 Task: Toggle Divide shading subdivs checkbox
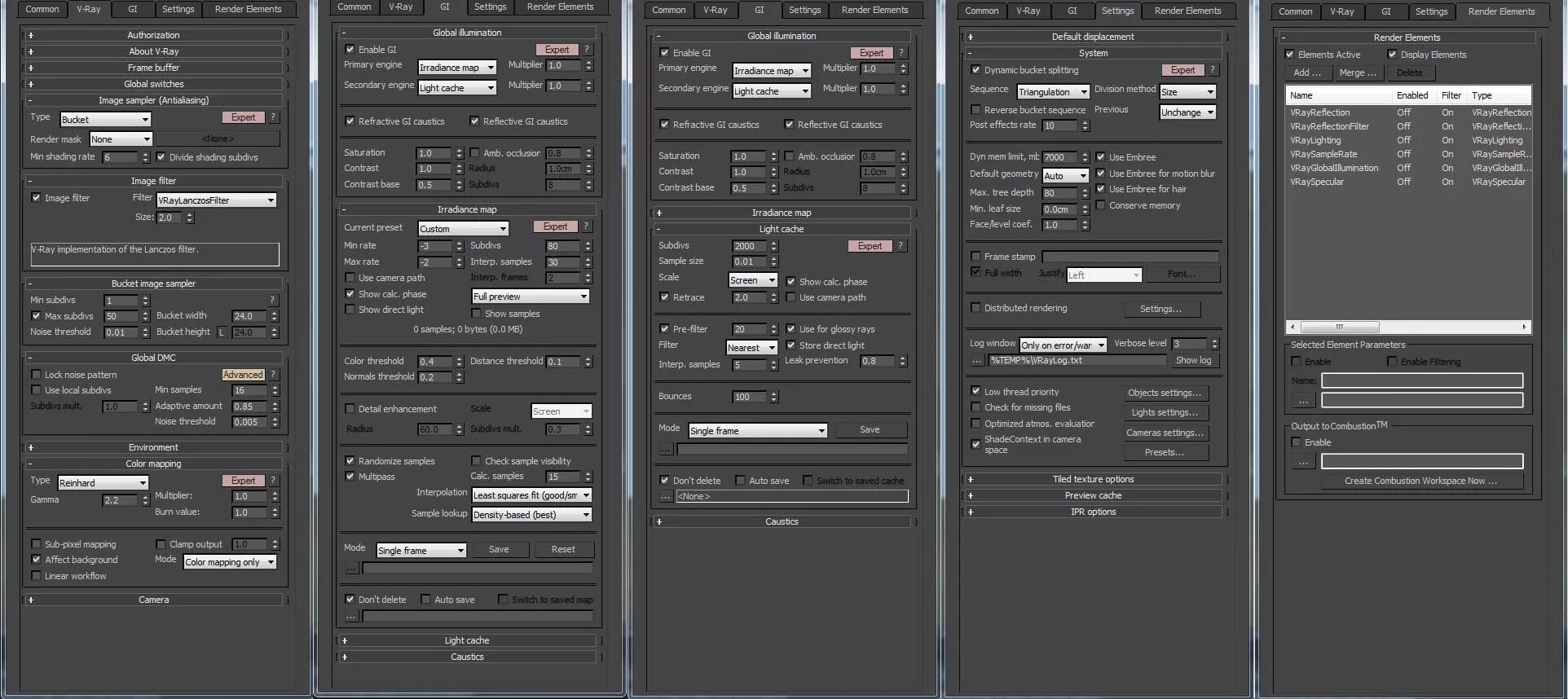[161, 157]
